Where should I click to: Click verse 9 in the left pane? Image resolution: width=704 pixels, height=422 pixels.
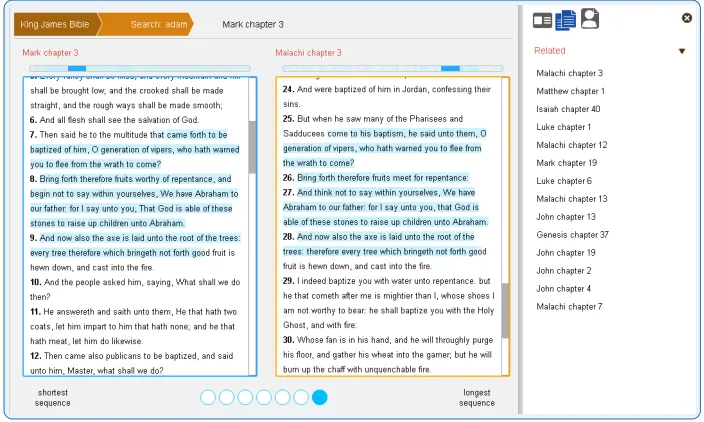(x=135, y=253)
